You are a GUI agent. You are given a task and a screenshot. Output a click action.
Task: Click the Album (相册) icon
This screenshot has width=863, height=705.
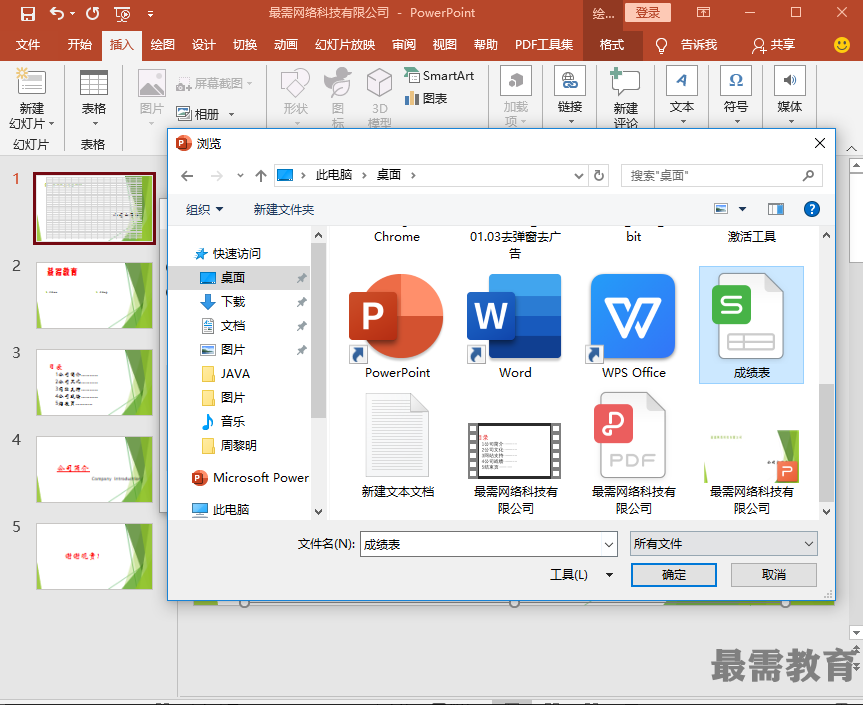(183, 114)
